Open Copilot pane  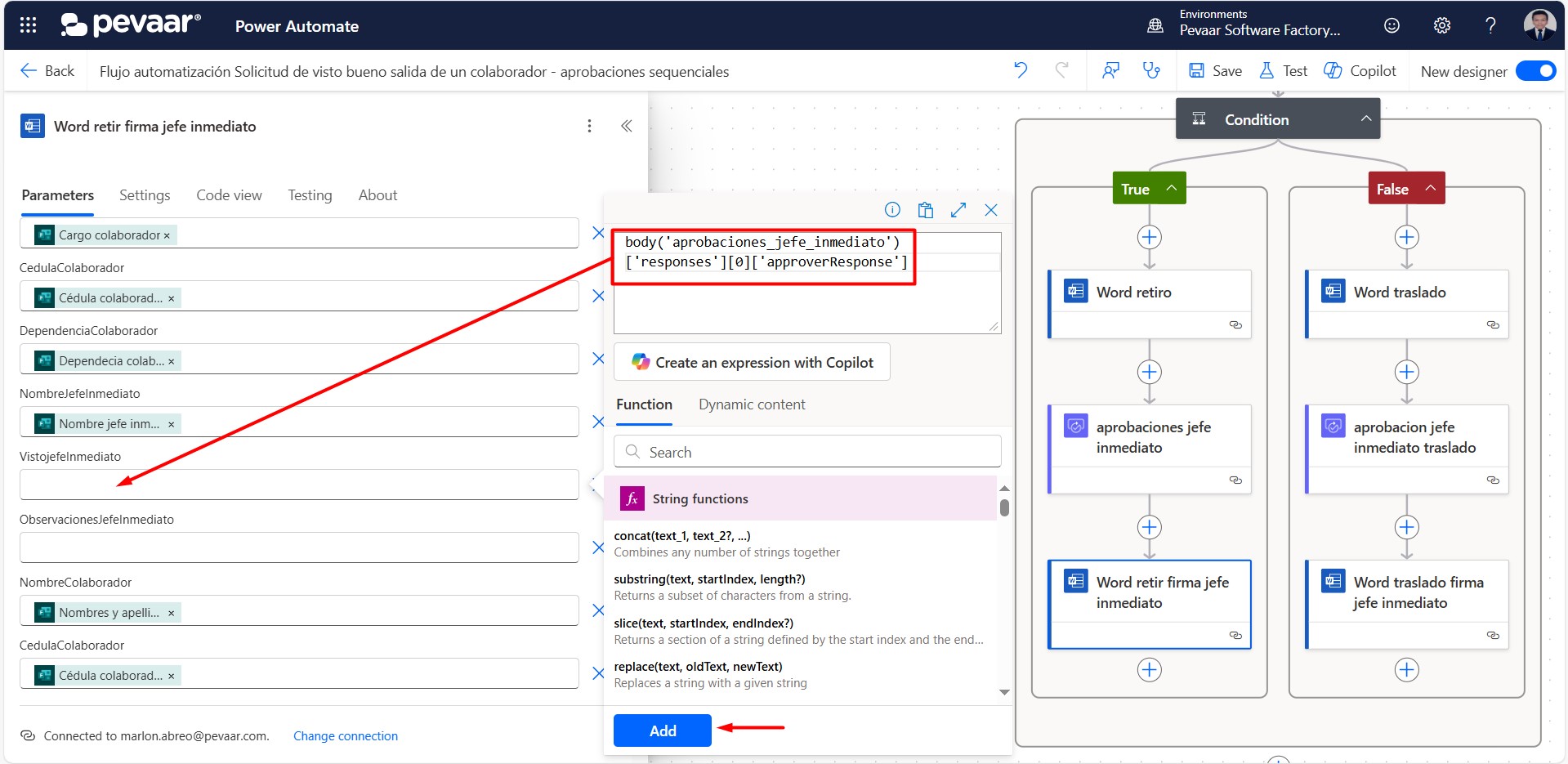point(1360,71)
